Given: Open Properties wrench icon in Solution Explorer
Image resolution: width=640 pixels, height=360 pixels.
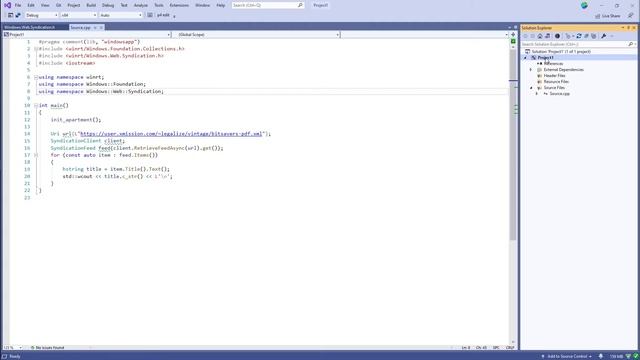Looking at the screenshot, I should [604, 36].
